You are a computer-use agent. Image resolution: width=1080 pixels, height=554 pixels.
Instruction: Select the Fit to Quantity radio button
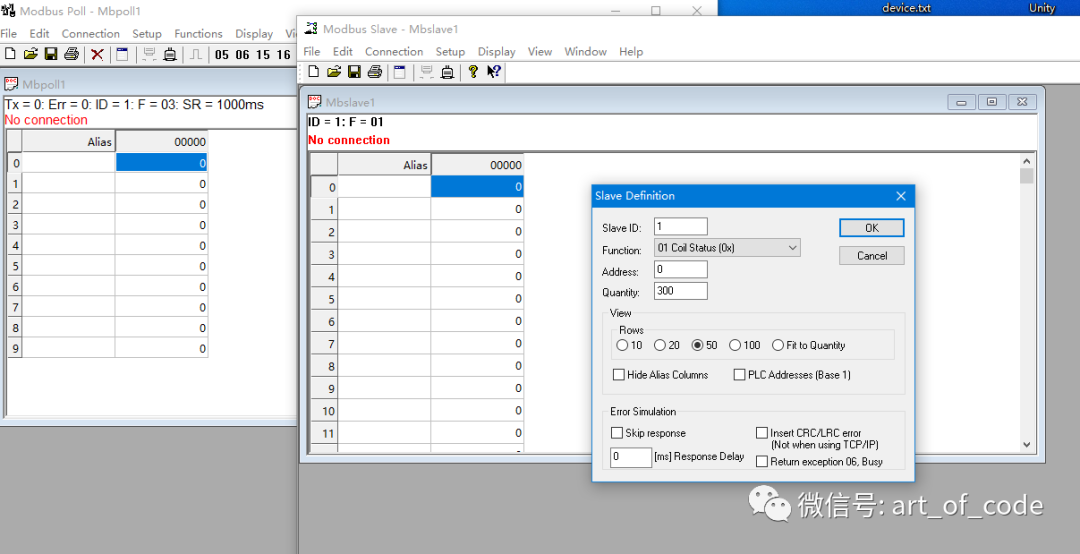click(778, 346)
